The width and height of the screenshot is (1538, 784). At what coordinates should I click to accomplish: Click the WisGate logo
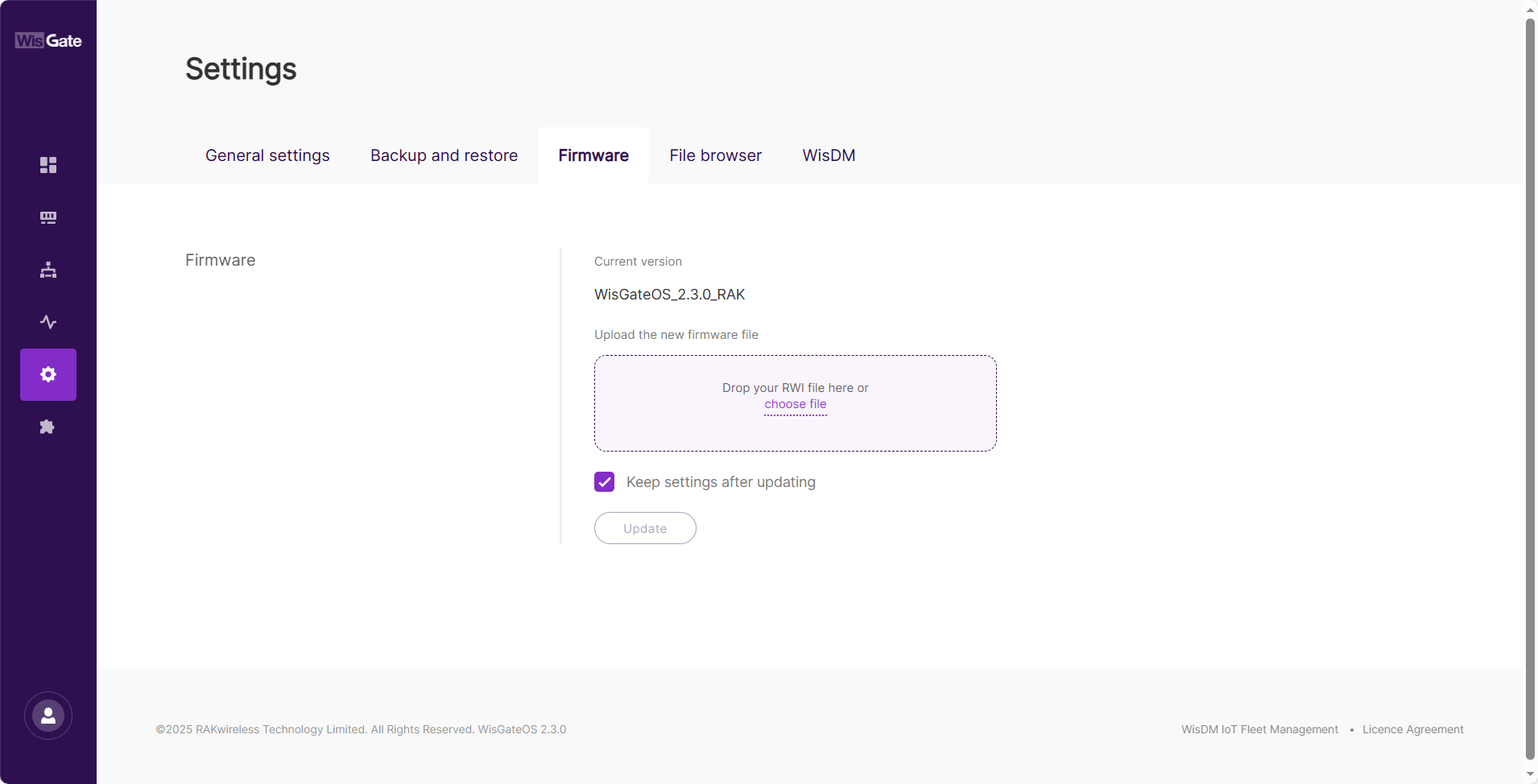[x=48, y=41]
